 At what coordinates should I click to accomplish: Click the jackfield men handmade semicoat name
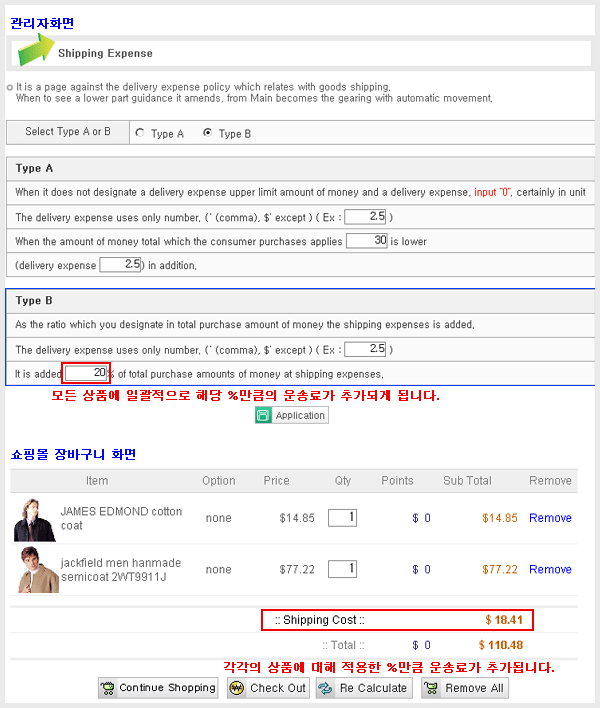click(x=120, y=569)
